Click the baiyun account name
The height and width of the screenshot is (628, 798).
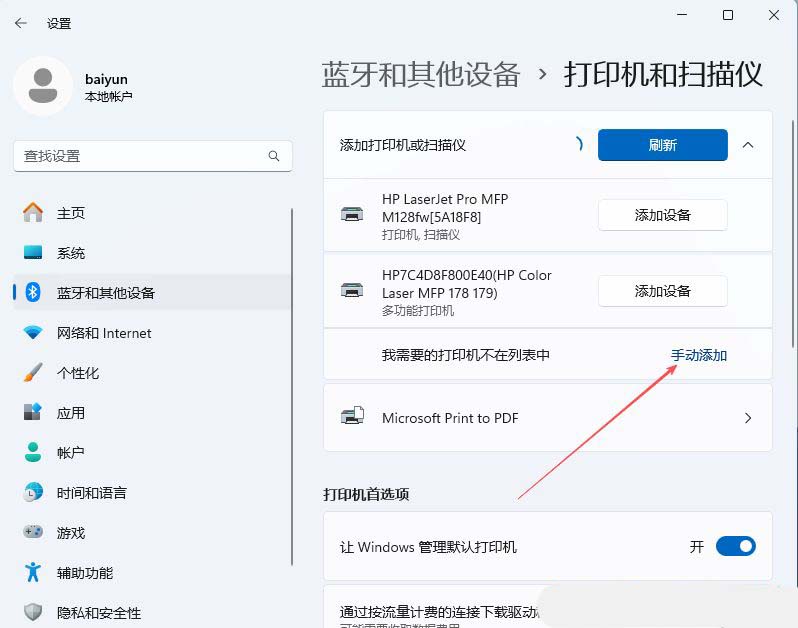tap(106, 79)
